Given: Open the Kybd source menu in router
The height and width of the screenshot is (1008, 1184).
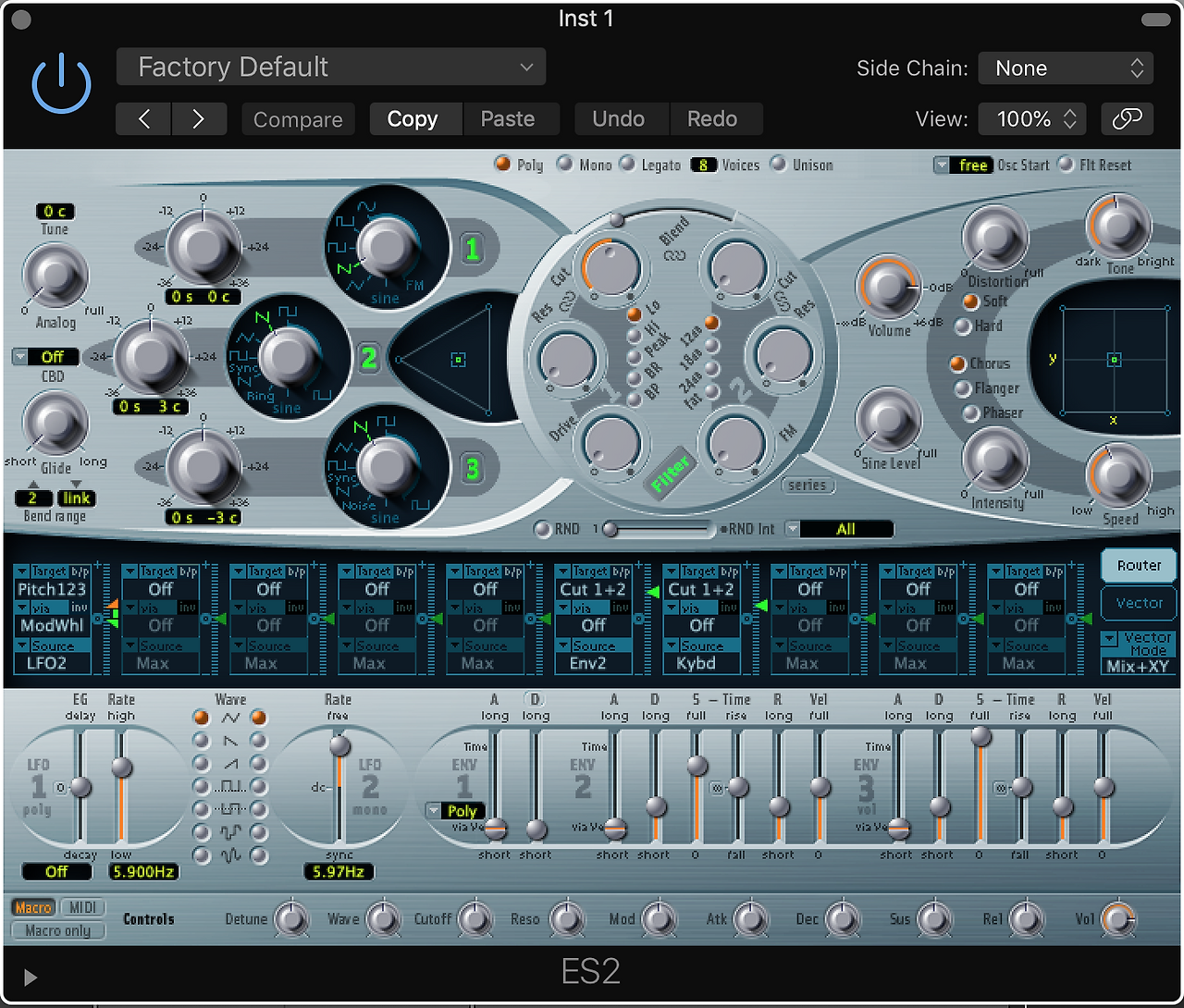Looking at the screenshot, I should tap(701, 663).
